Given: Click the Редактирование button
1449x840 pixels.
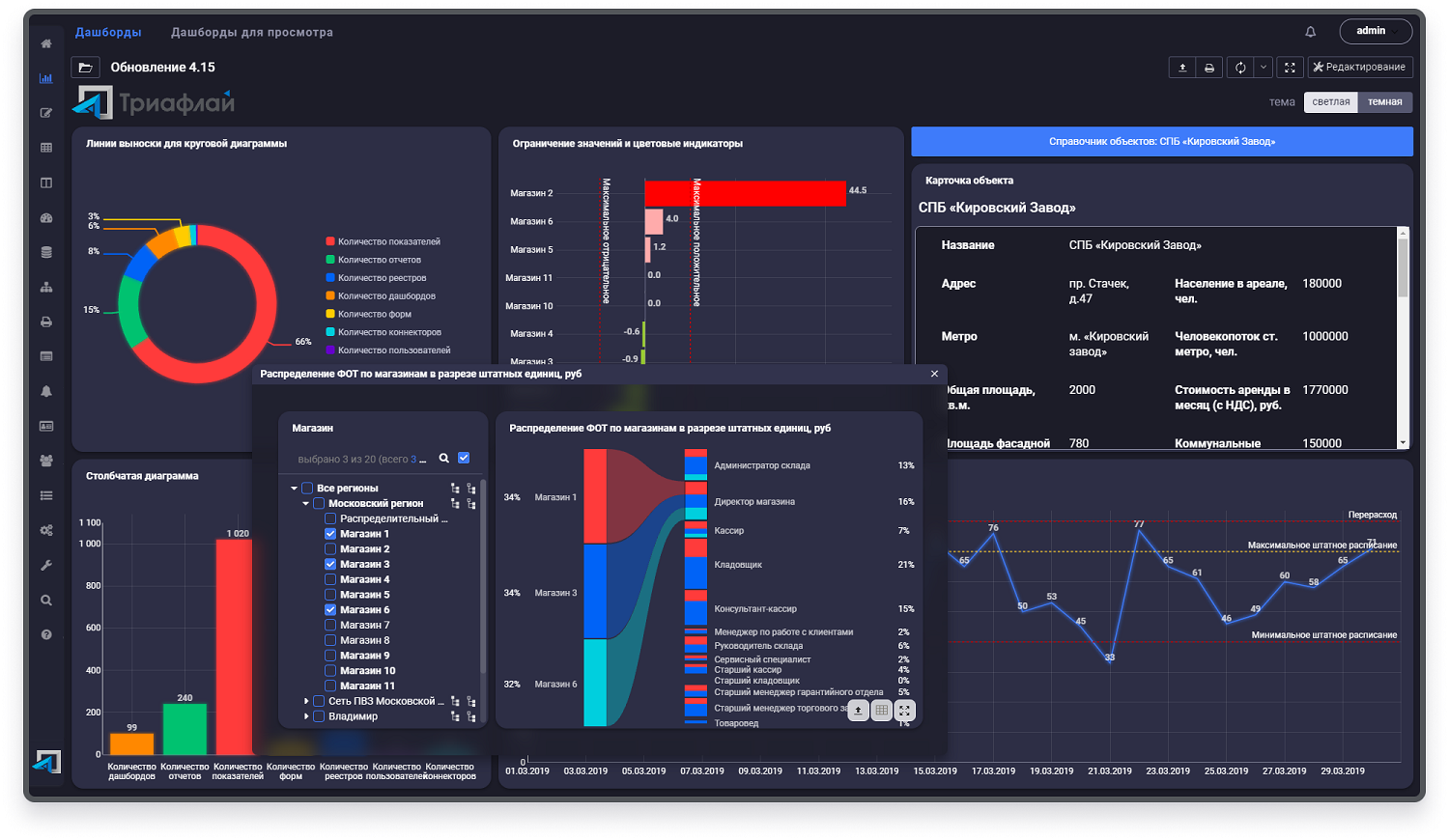Looking at the screenshot, I should point(1359,68).
